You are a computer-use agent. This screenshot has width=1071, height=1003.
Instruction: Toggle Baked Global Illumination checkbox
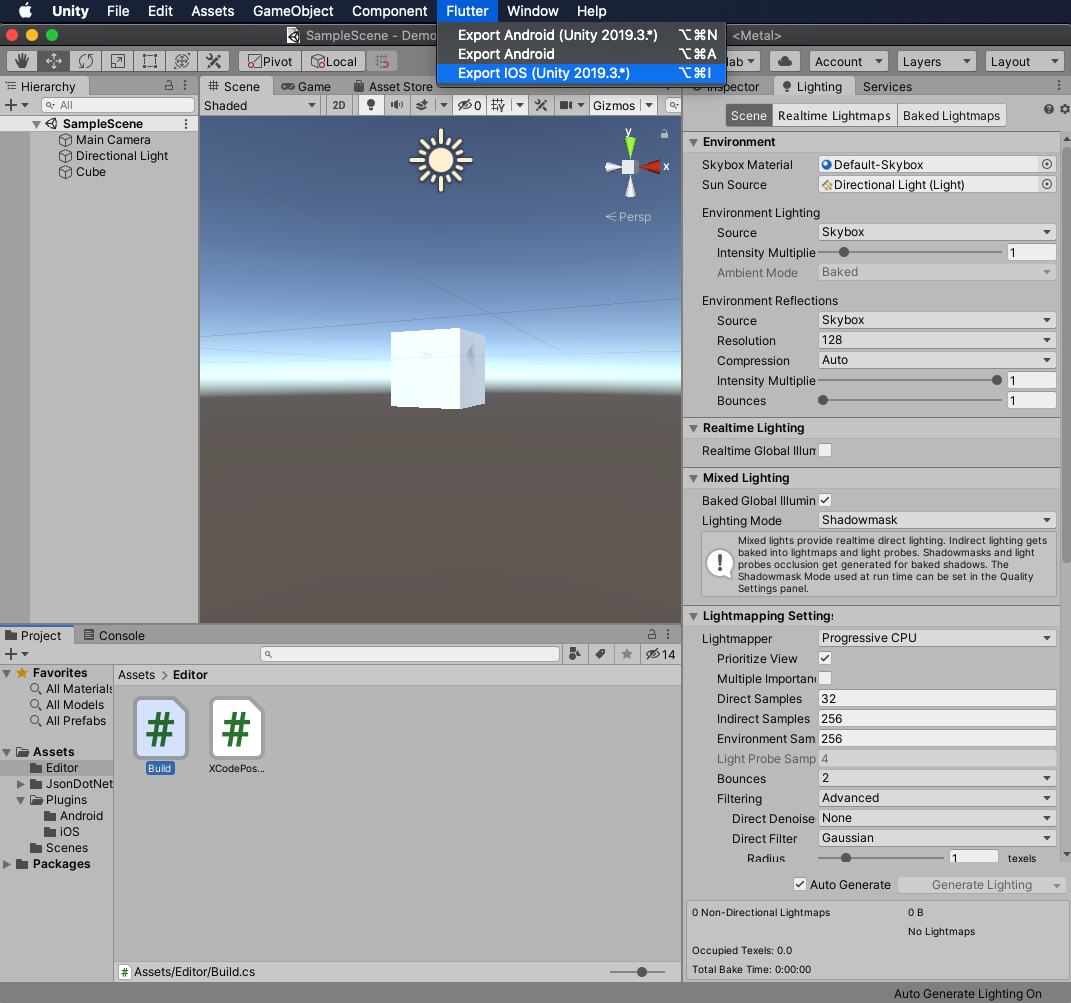pos(825,500)
